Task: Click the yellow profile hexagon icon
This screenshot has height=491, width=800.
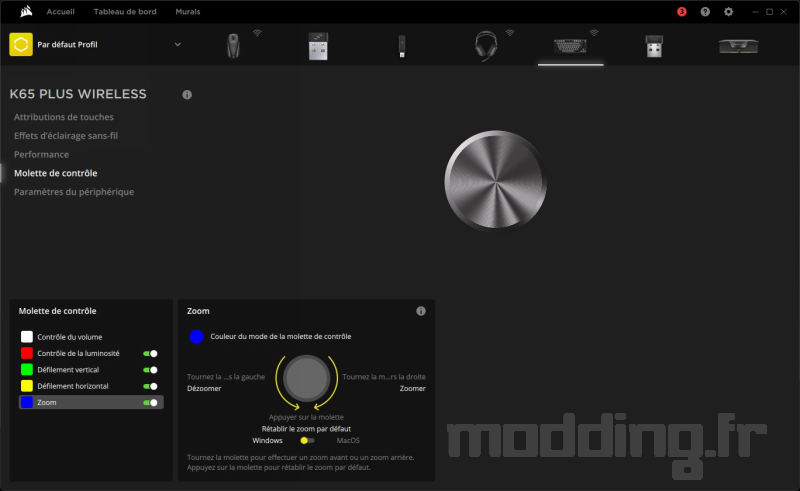Action: (21, 44)
